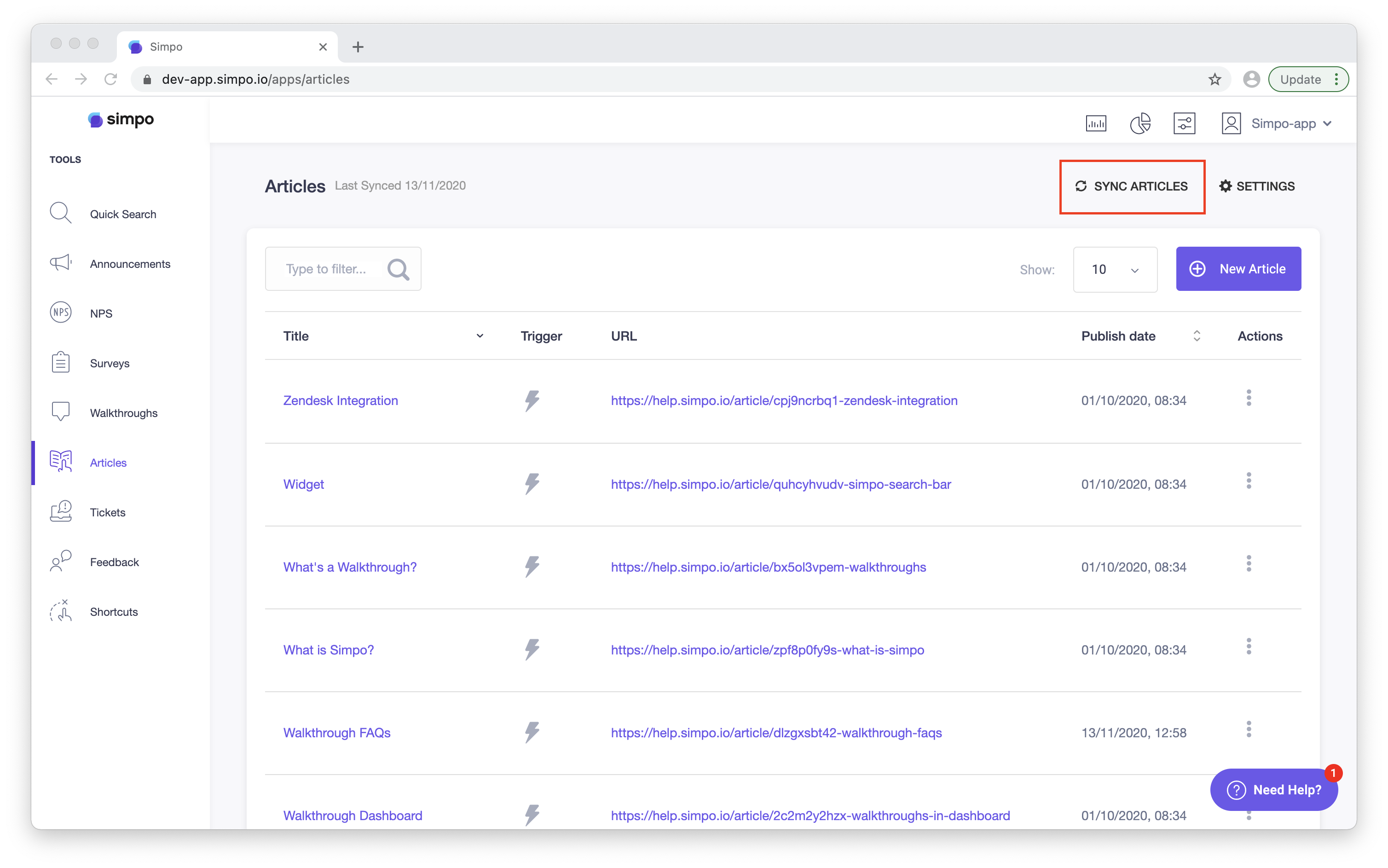This screenshot has height=868, width=1388.
Task: Expand the Simpo-app account dropdown
Action: click(1292, 123)
